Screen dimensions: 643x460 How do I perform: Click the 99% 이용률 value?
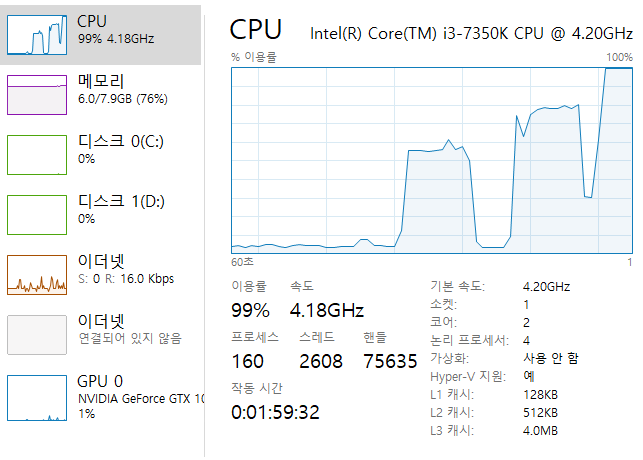[250, 310]
